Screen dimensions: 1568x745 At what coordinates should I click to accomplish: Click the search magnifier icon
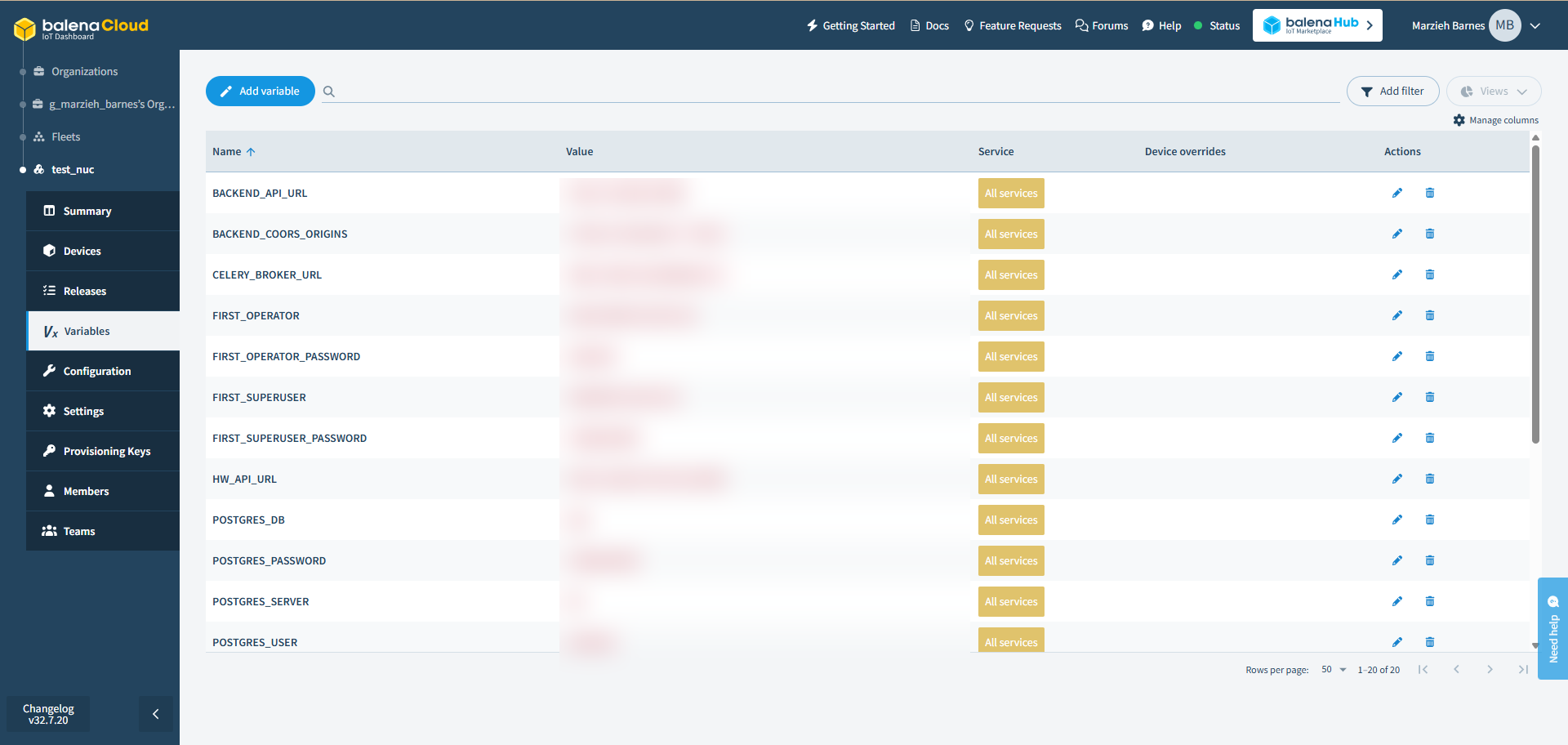coord(329,91)
